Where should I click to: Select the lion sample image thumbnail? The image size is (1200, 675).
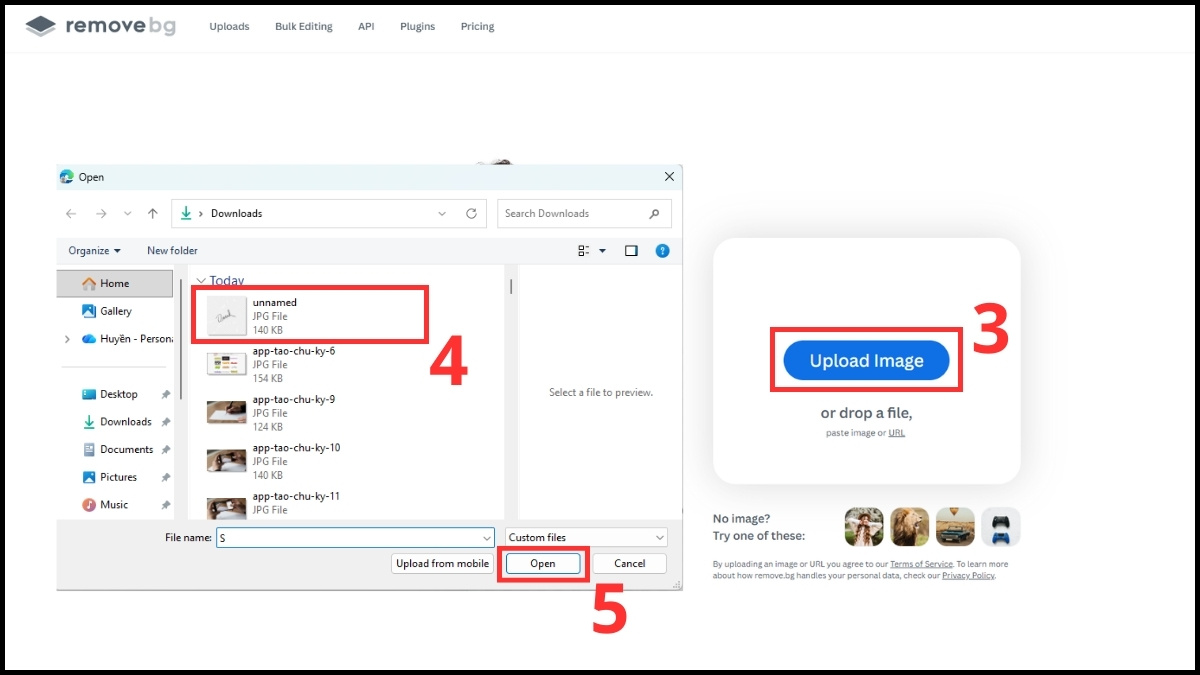tap(909, 527)
